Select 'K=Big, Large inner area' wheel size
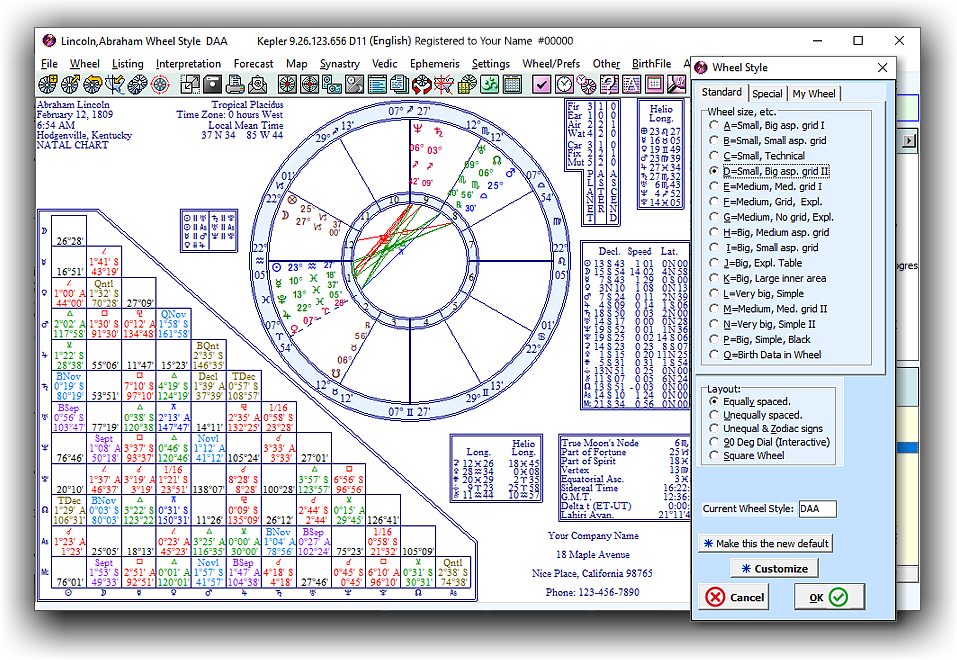The width and height of the screenshot is (957, 660). click(x=713, y=278)
